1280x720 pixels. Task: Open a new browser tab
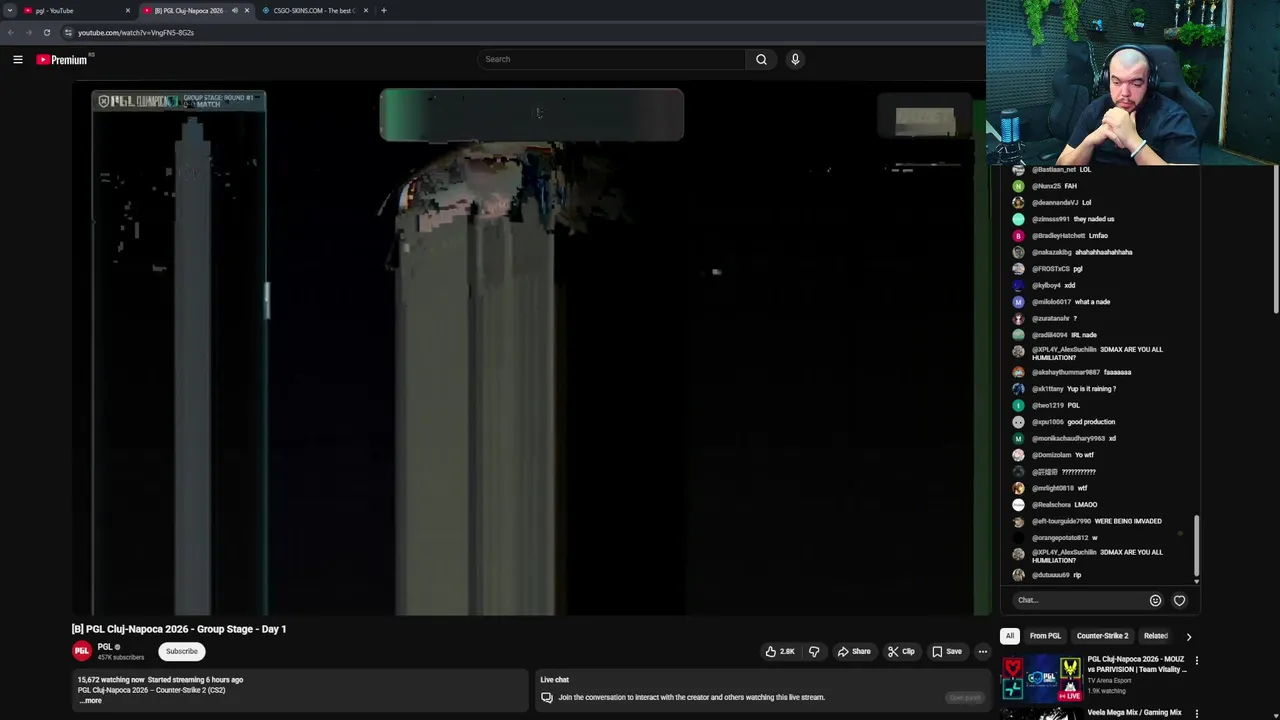[384, 10]
